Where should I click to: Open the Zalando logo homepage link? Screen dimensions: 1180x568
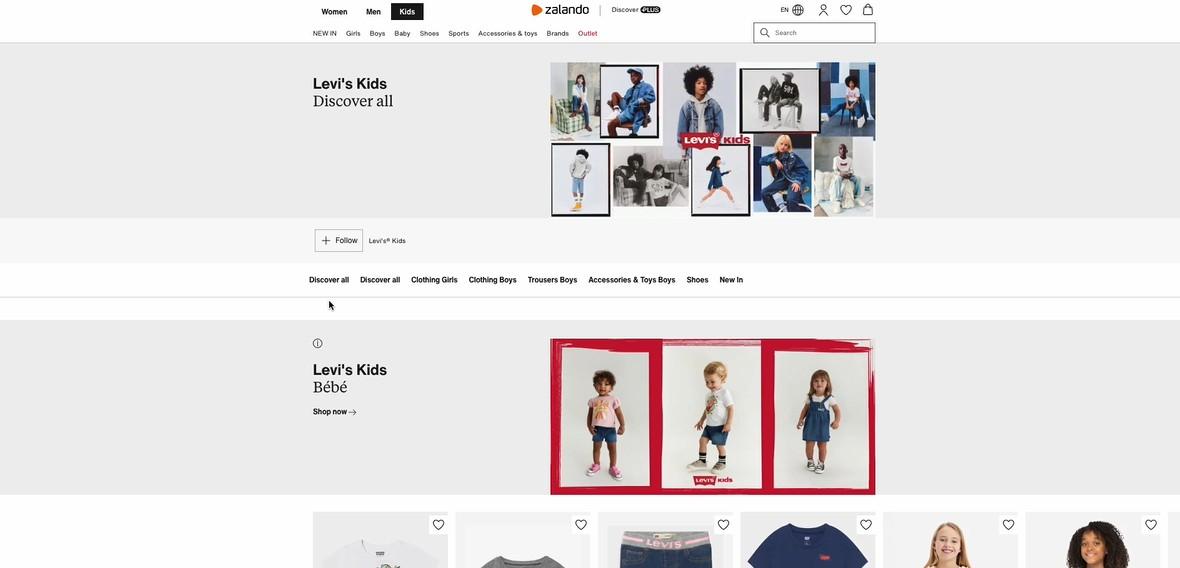560,10
